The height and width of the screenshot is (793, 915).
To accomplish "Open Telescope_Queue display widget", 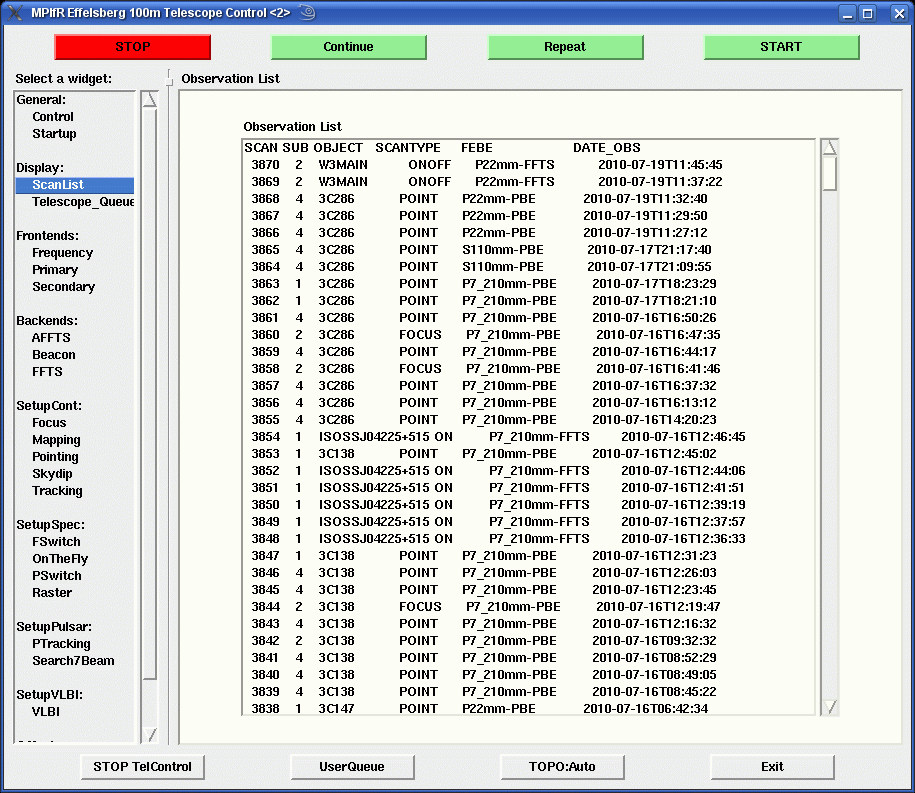I will (x=83, y=202).
